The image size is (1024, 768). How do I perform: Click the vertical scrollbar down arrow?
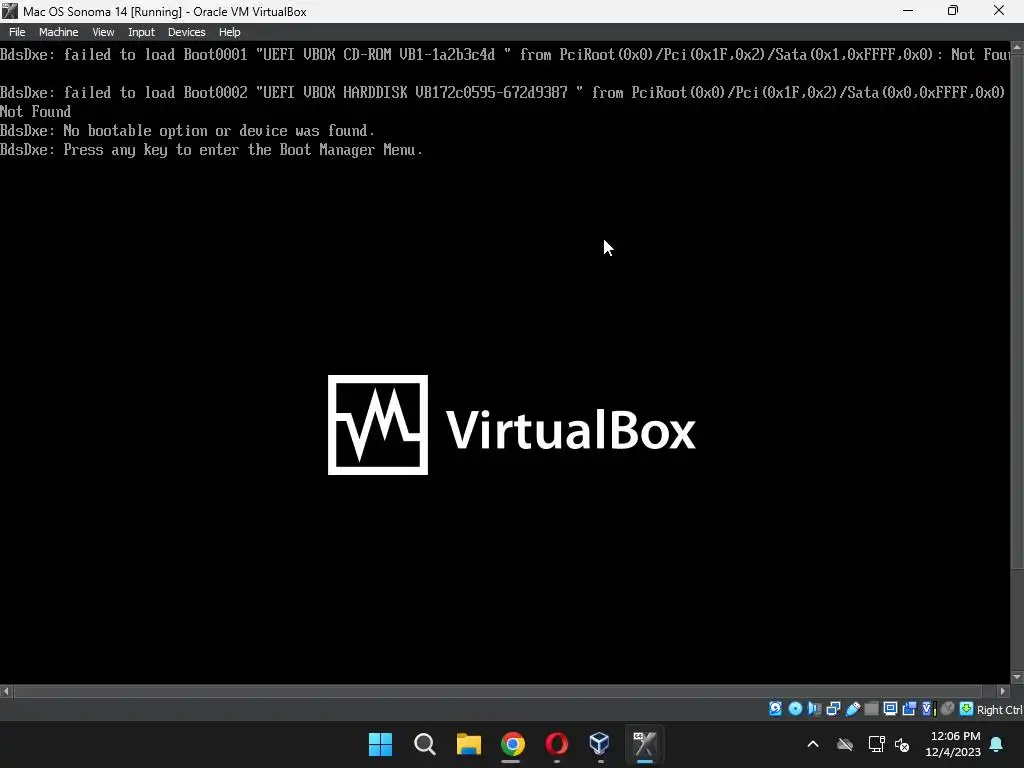pyautogui.click(x=1017, y=677)
